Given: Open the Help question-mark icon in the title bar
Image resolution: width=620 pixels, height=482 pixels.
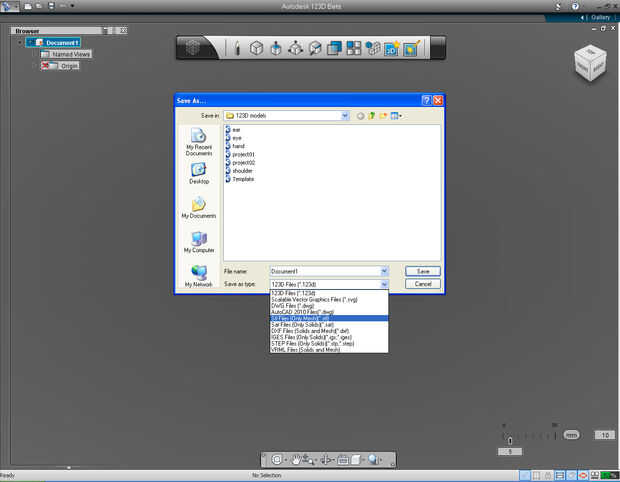Looking at the screenshot, I should [575, 6].
